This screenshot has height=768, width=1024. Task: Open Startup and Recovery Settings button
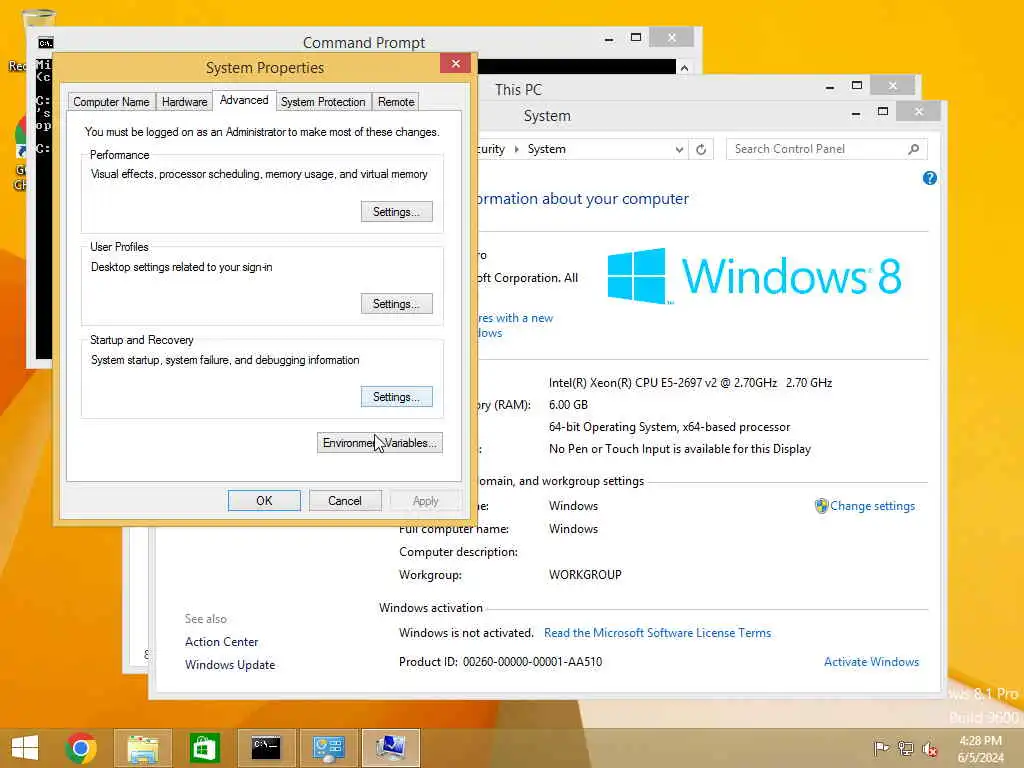point(396,397)
